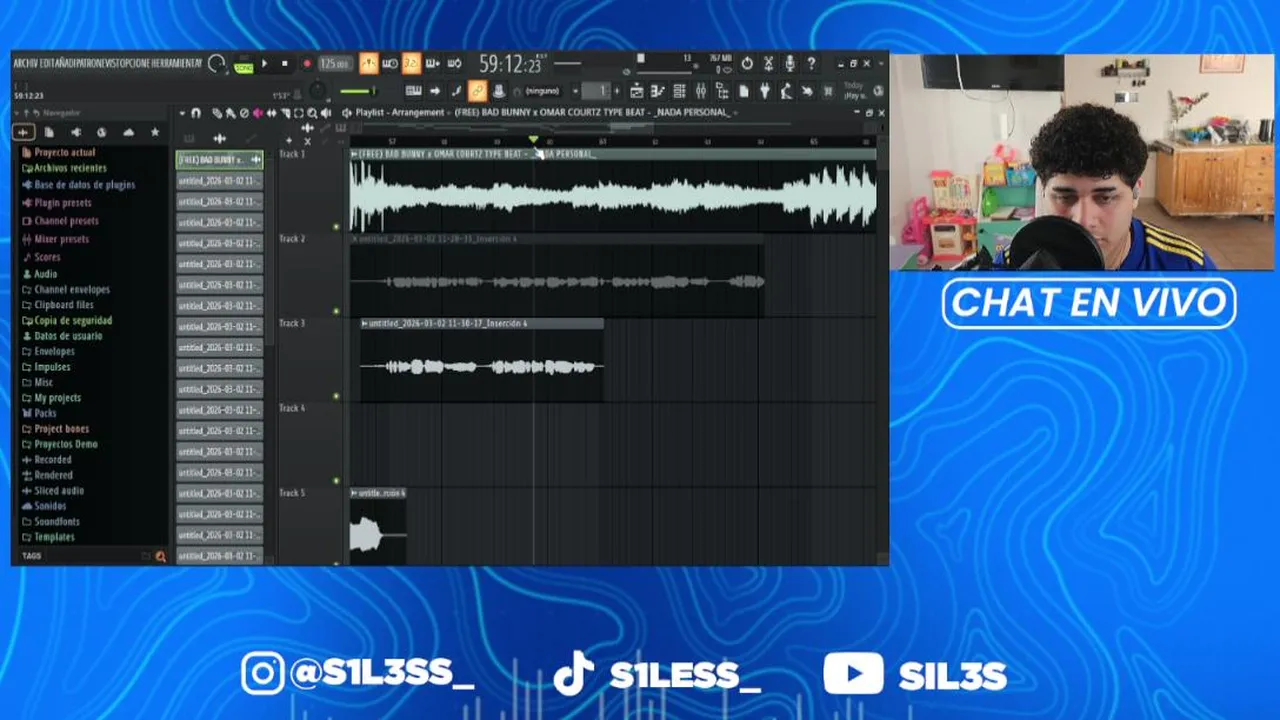The image size is (1280, 720).
Task: Start playback with the play button
Action: [x=264, y=64]
